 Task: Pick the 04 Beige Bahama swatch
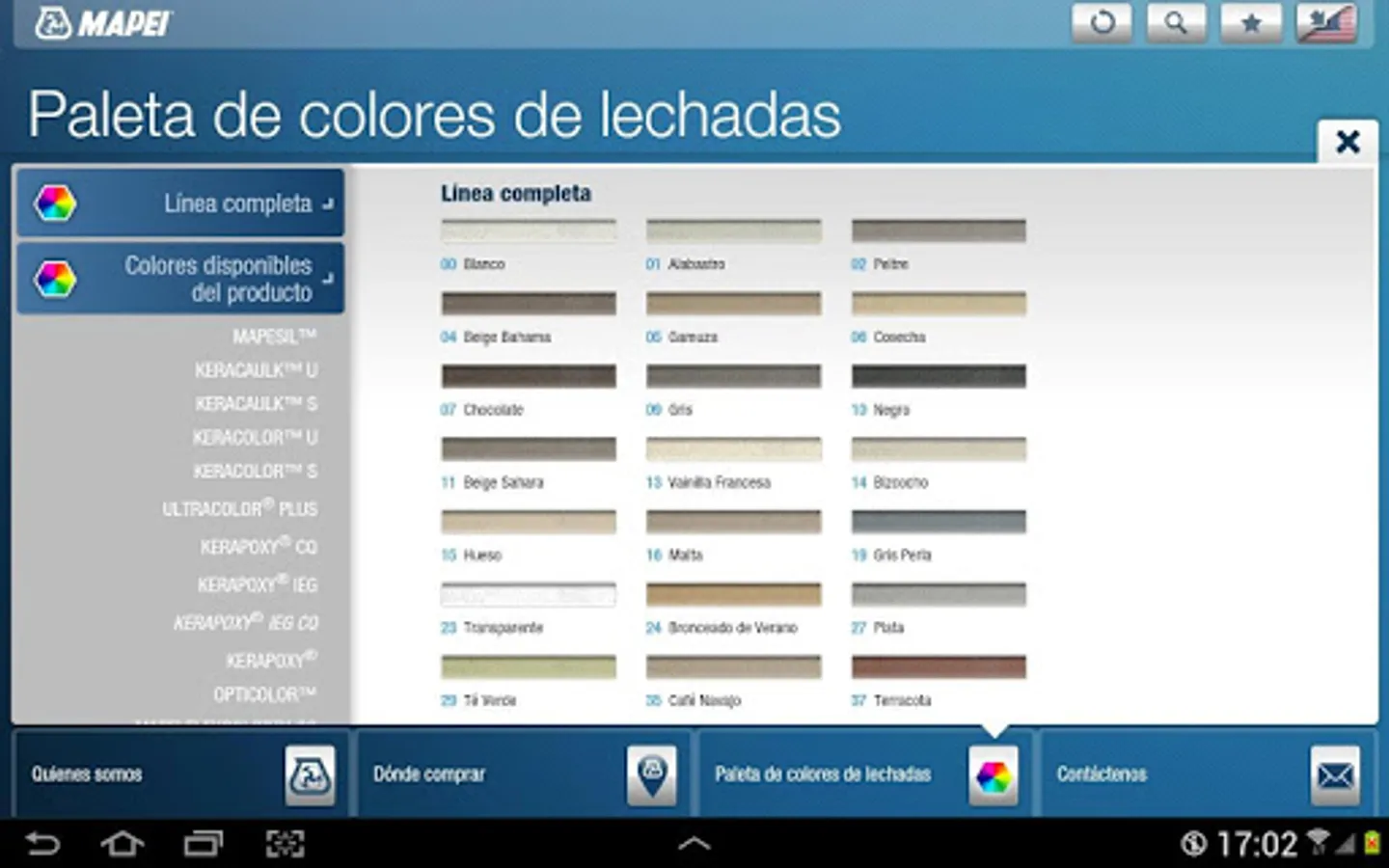(529, 304)
